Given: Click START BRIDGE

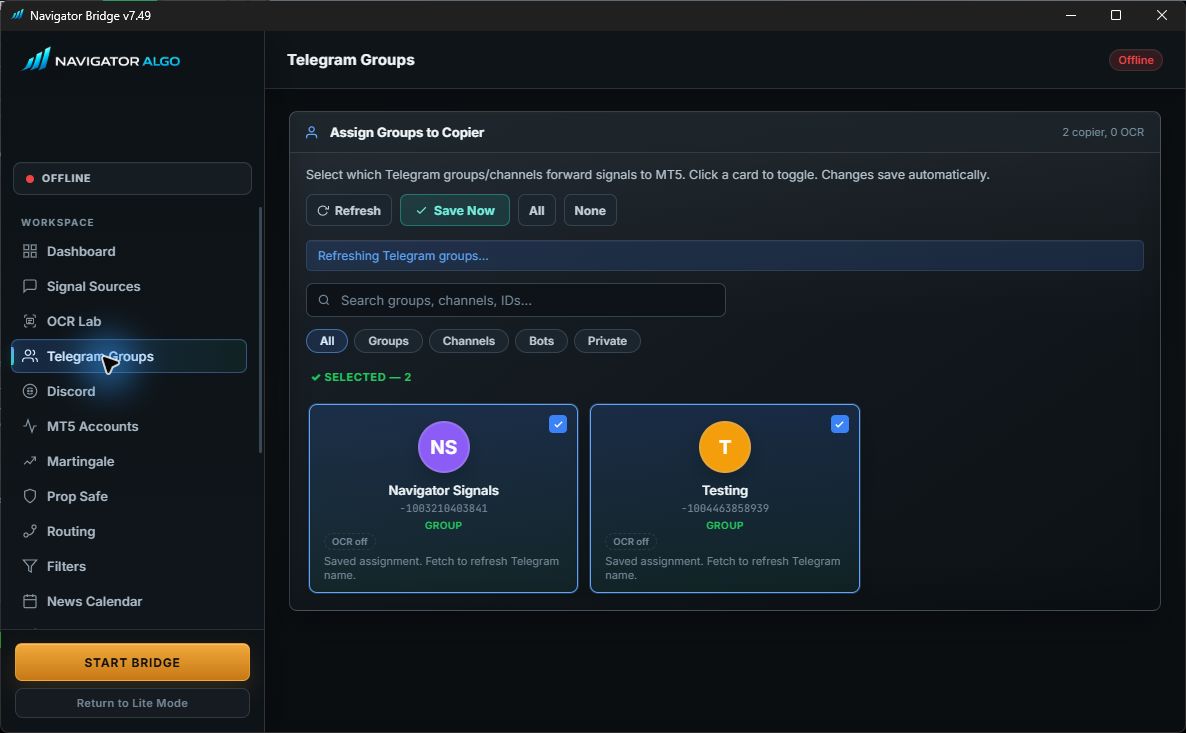Looking at the screenshot, I should tap(132, 662).
